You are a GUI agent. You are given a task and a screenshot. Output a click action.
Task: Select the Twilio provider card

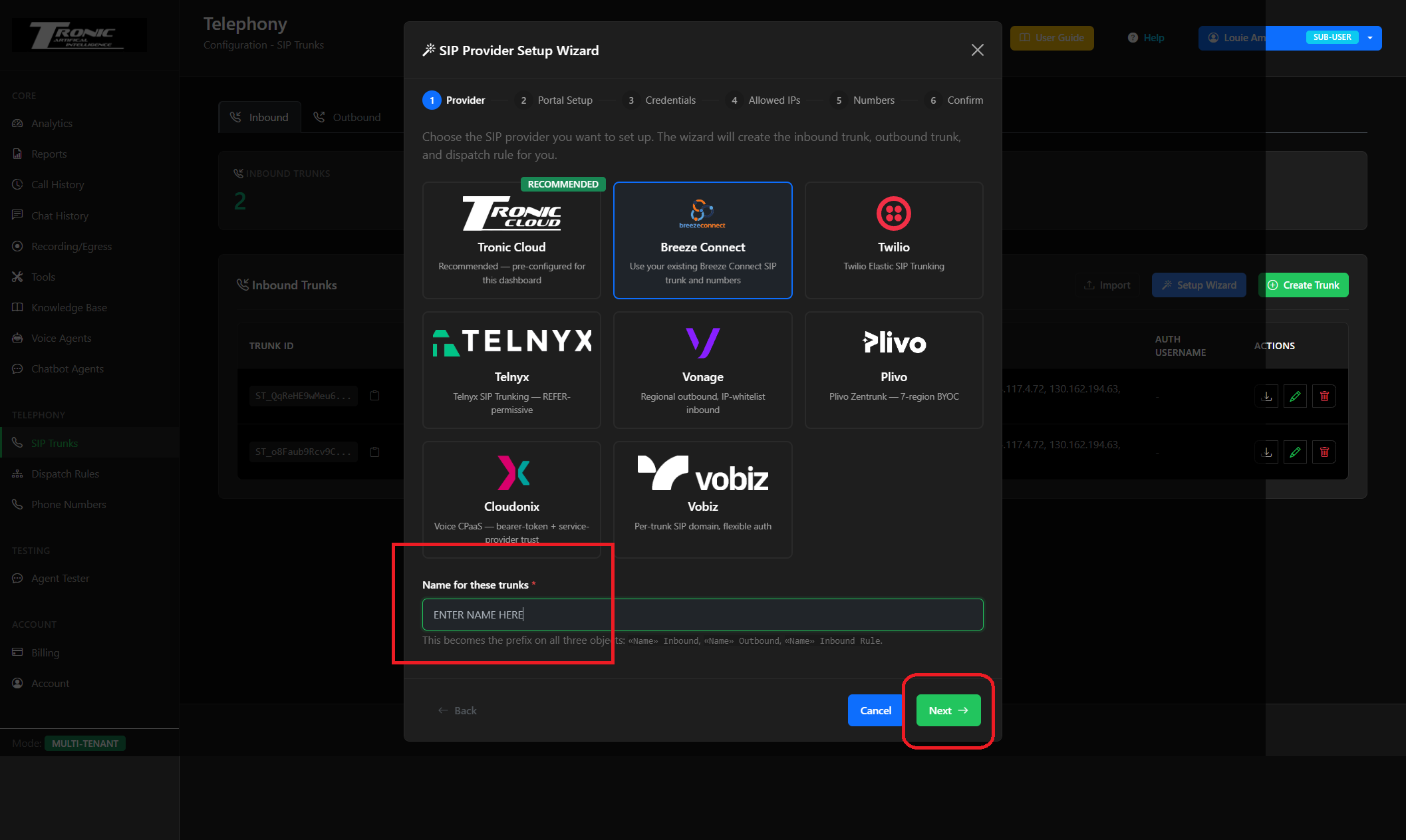(x=894, y=240)
